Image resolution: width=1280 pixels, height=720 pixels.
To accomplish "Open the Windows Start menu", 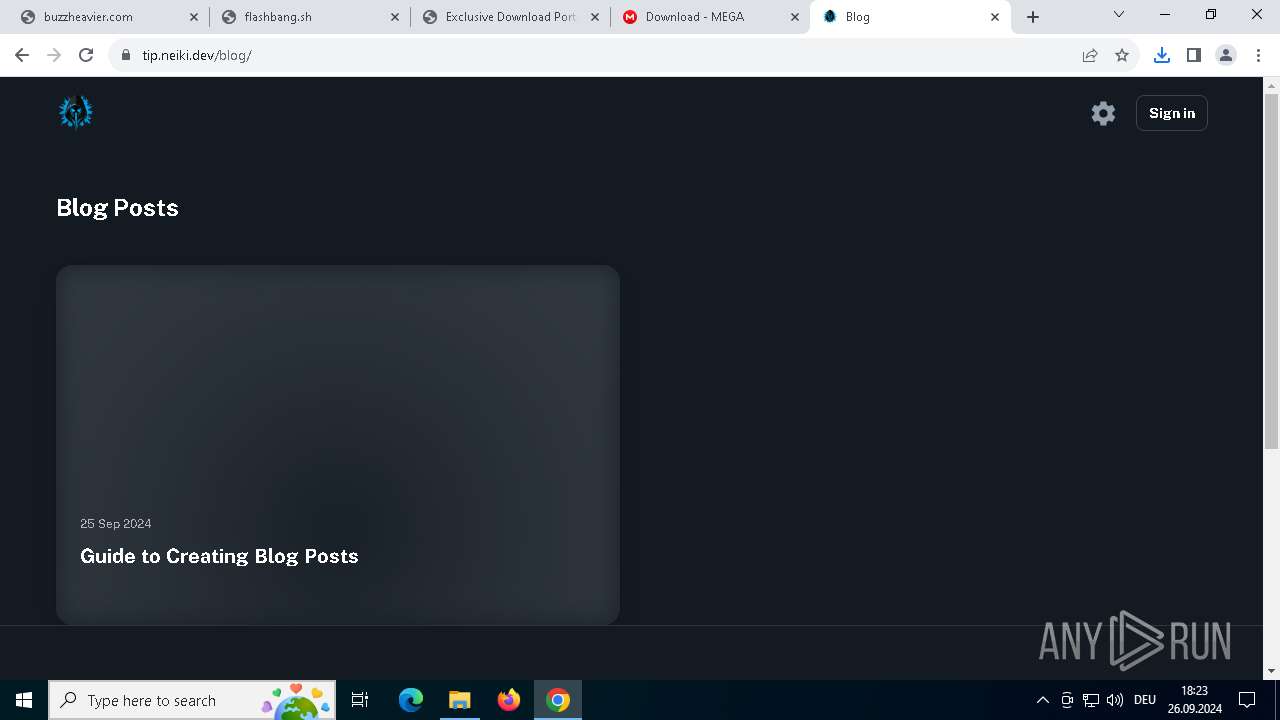I will coord(24,700).
